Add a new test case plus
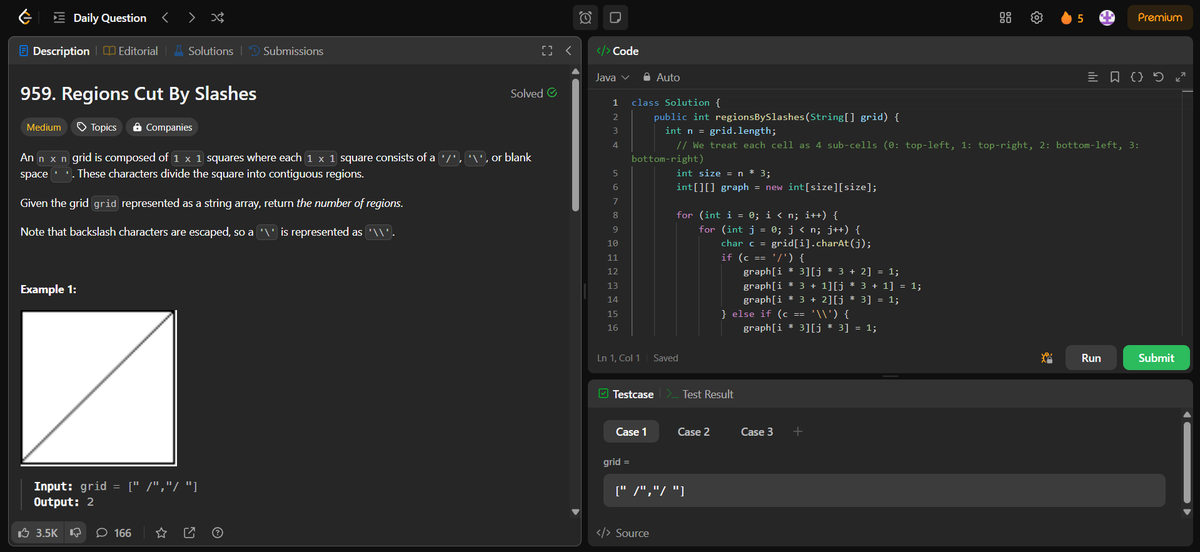This screenshot has width=1200, height=552. coord(798,432)
